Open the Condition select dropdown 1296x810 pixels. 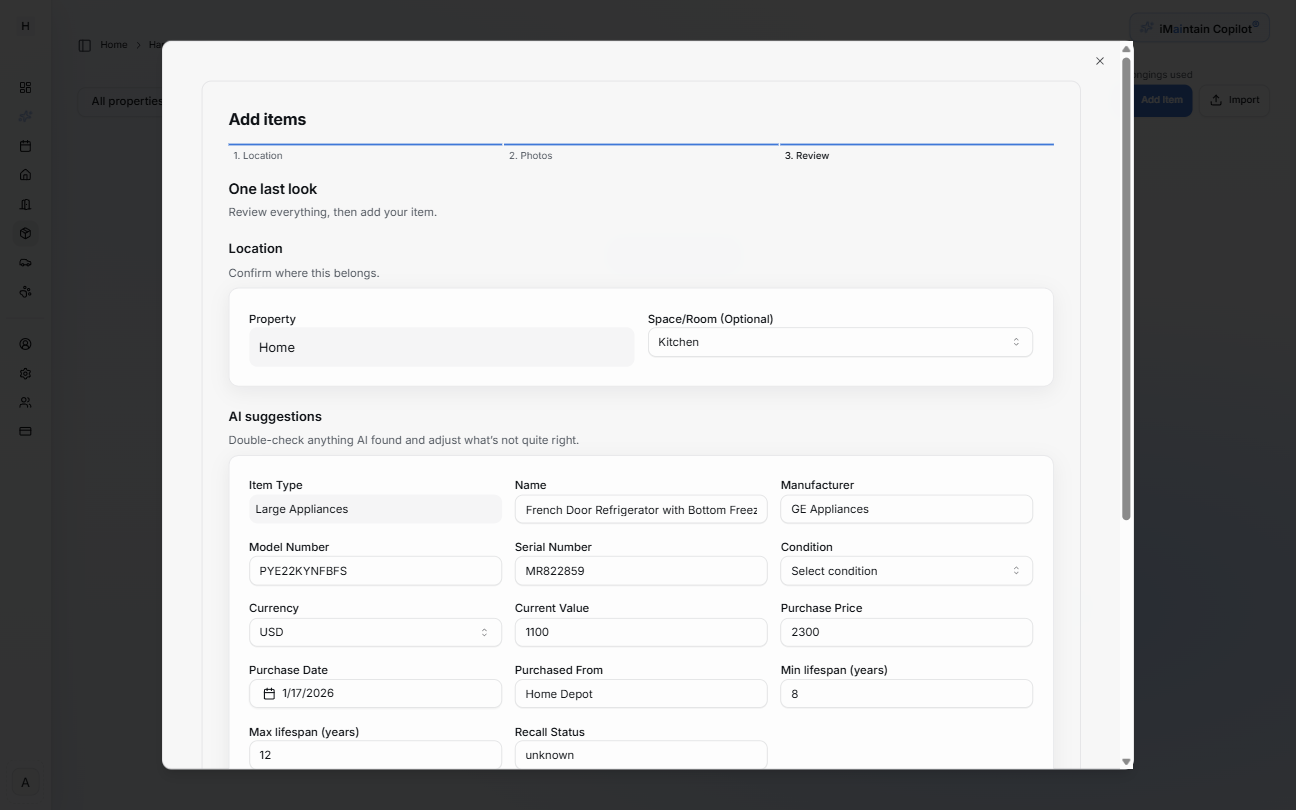pos(905,570)
